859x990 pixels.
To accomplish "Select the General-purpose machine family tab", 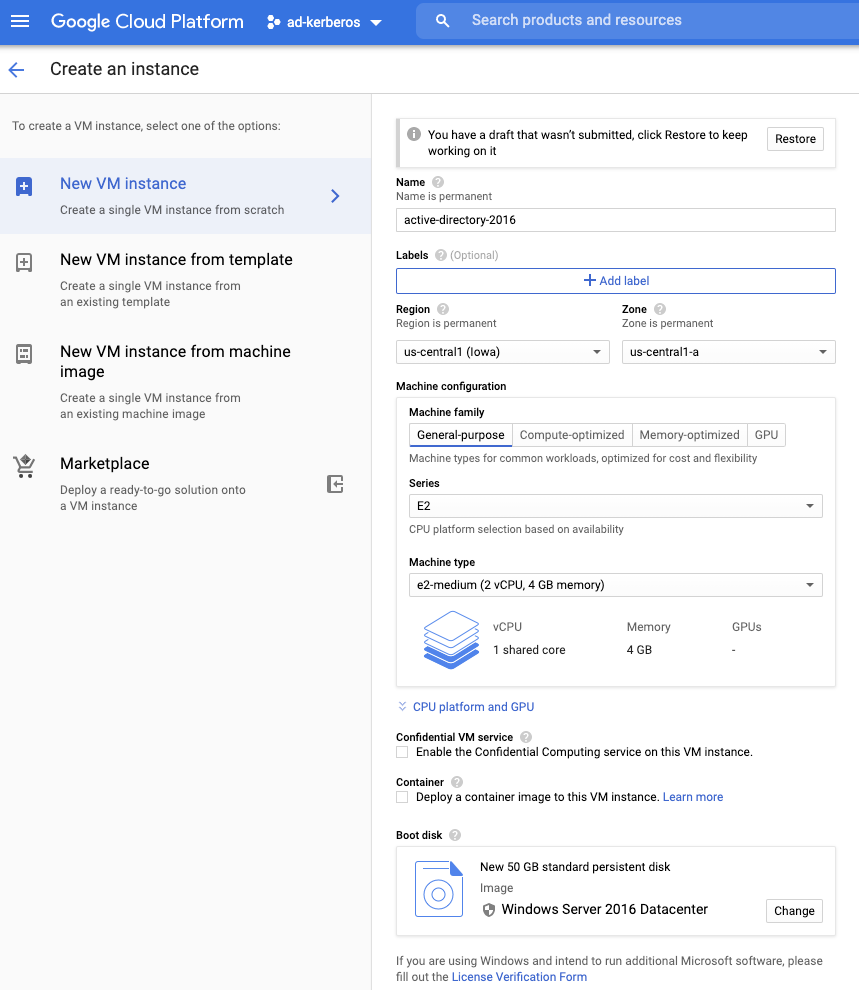I will pos(461,435).
